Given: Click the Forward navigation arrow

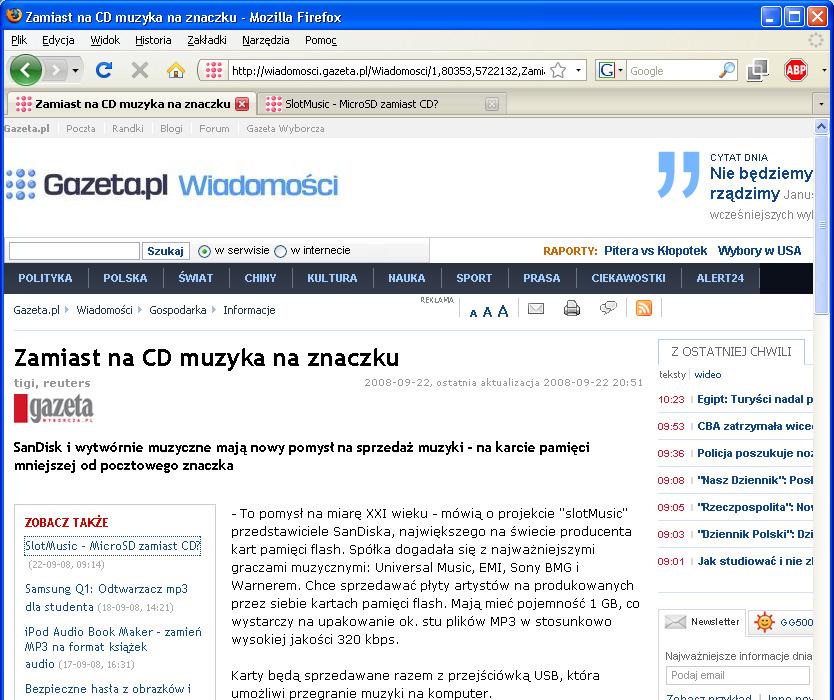Looking at the screenshot, I should pyautogui.click(x=55, y=70).
